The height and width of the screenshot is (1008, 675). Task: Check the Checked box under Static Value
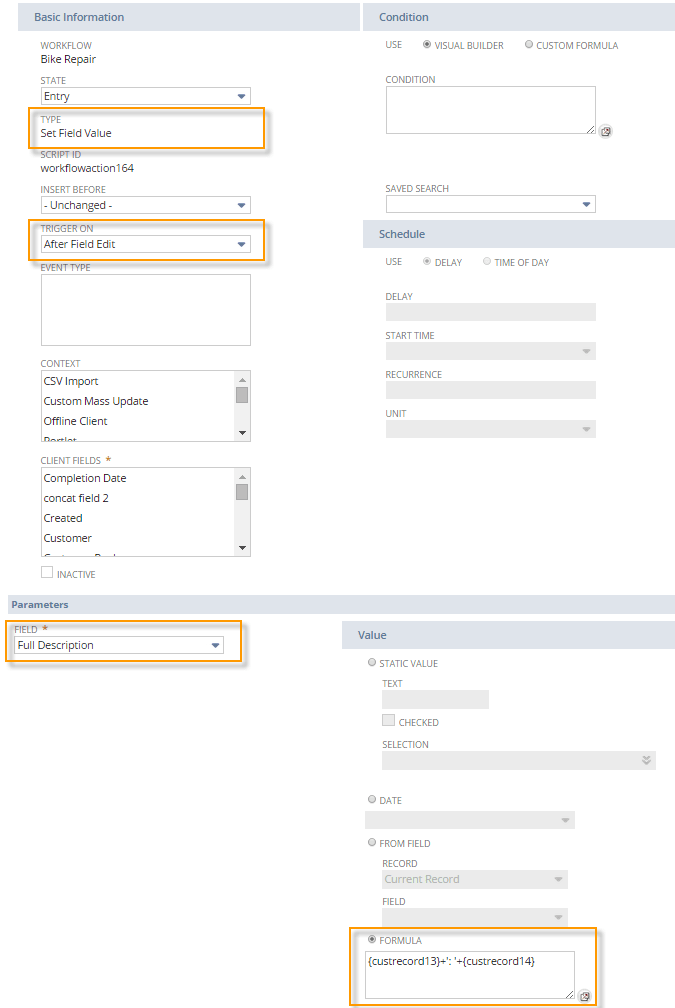(x=388, y=721)
